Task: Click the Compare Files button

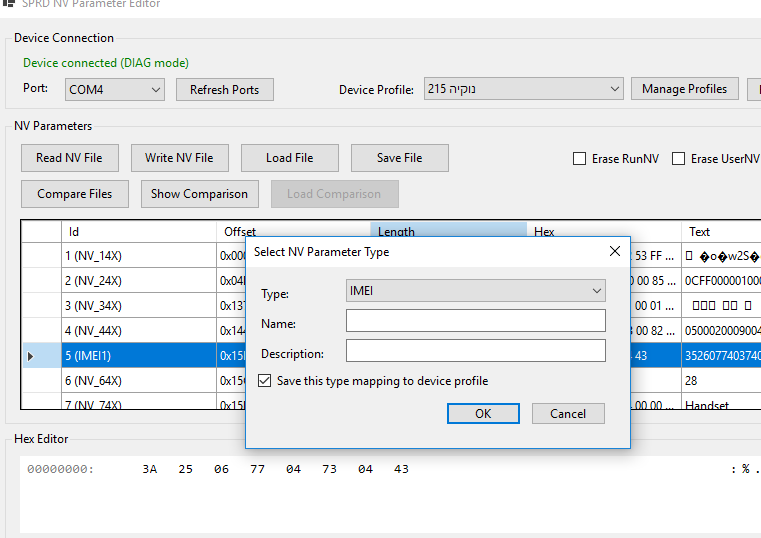Action: pyautogui.click(x=75, y=194)
